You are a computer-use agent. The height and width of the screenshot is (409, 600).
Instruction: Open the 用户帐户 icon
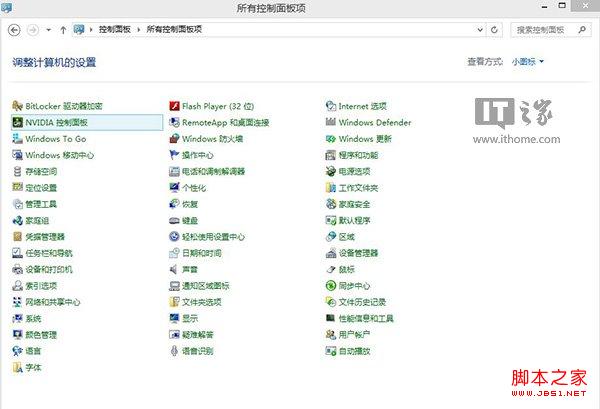[331, 335]
